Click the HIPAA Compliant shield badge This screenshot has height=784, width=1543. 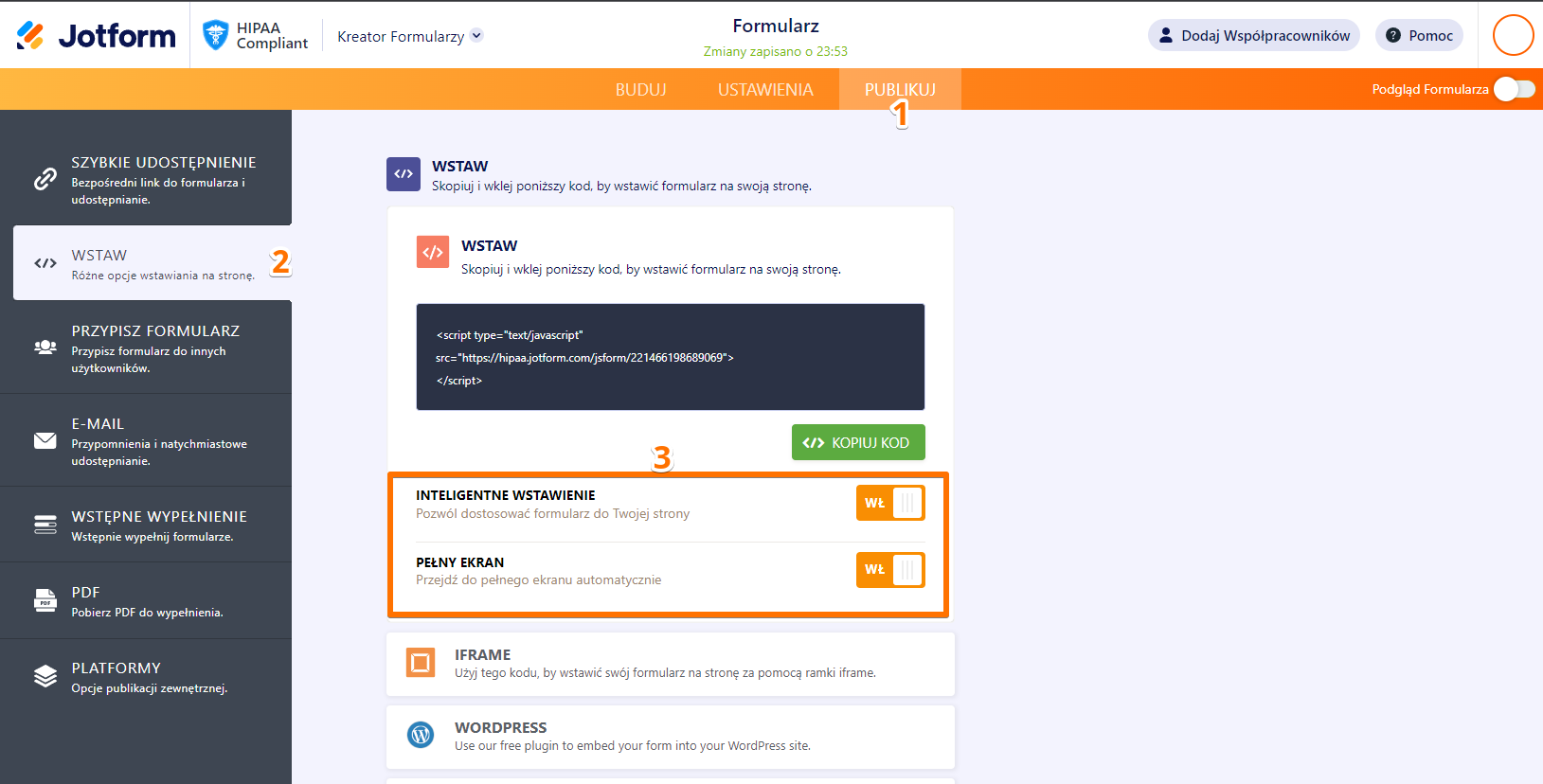[x=216, y=36]
